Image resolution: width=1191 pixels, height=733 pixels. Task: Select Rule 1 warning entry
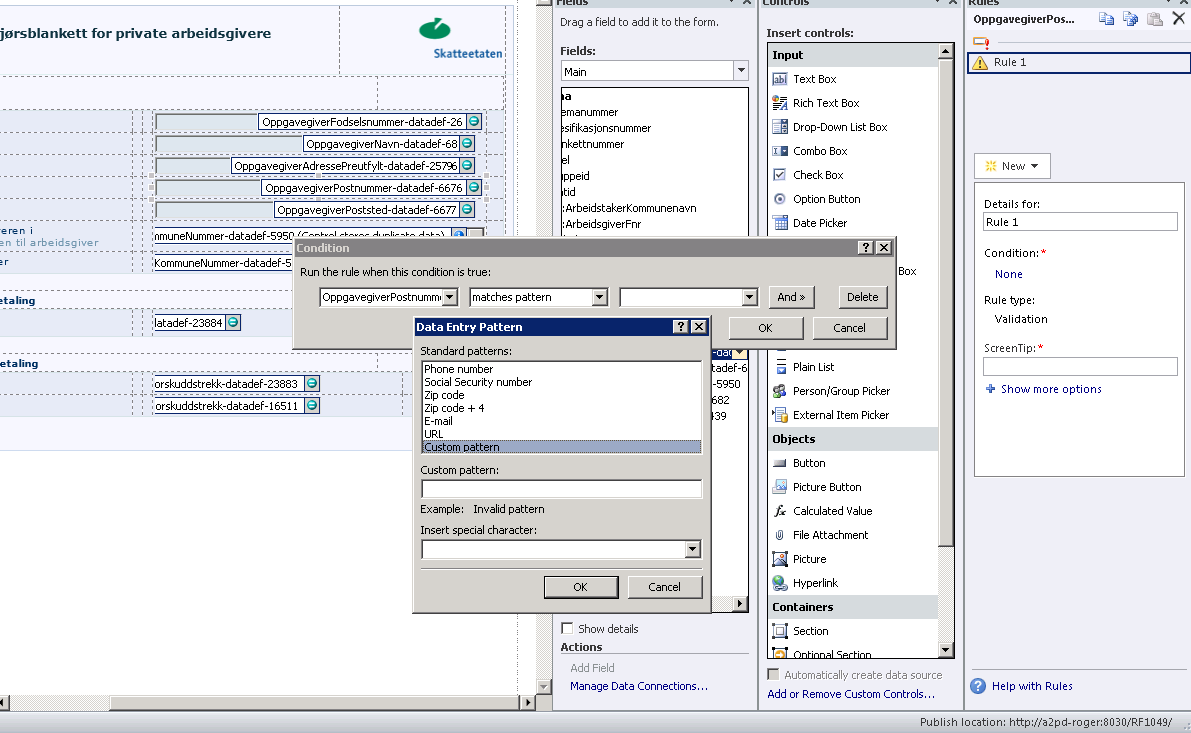coord(1079,62)
